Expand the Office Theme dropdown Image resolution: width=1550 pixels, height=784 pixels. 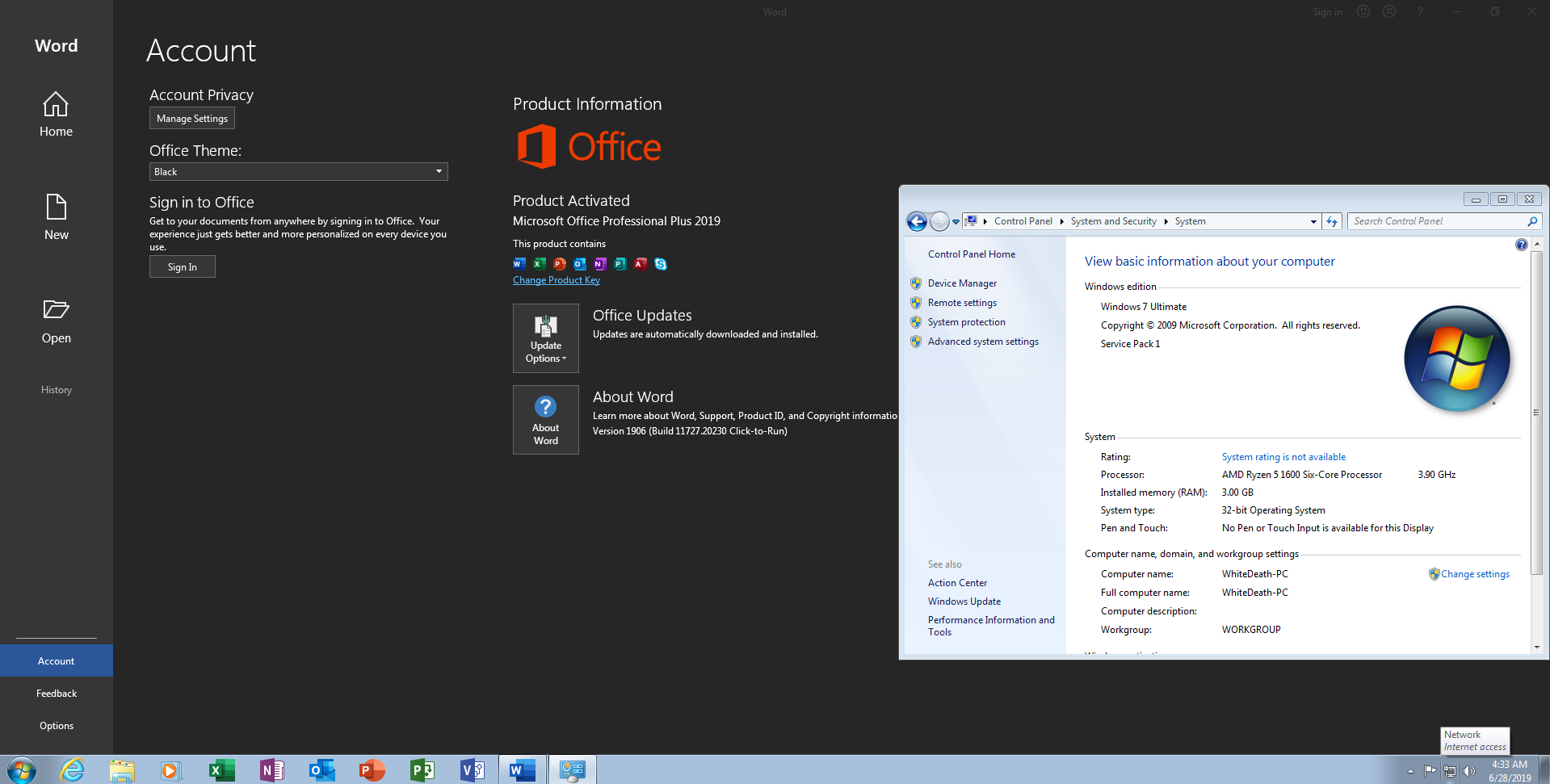click(439, 172)
